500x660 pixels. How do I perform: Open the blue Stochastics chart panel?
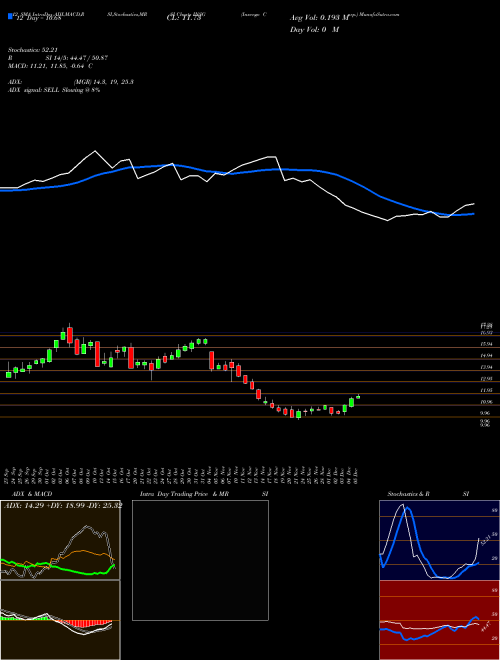point(439,540)
